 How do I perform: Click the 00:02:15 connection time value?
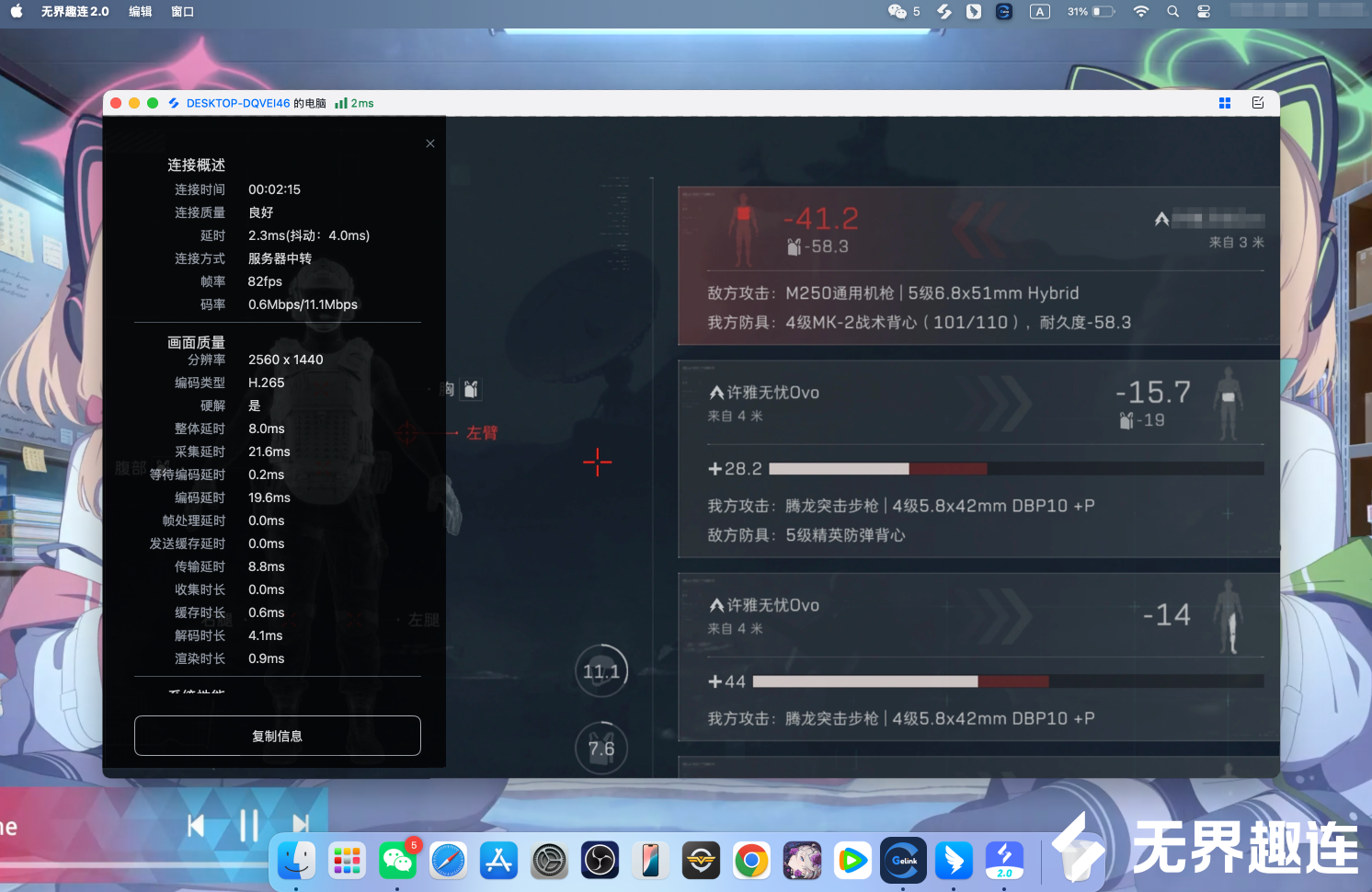274,189
